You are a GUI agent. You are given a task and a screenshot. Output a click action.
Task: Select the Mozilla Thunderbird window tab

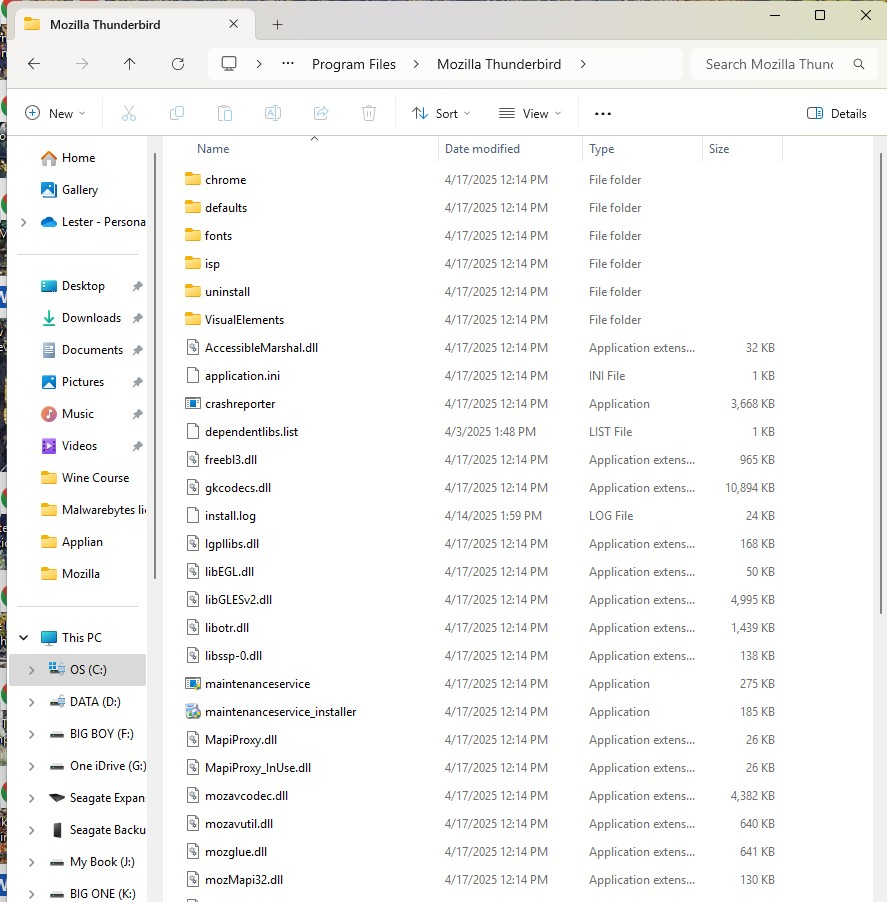(x=135, y=24)
